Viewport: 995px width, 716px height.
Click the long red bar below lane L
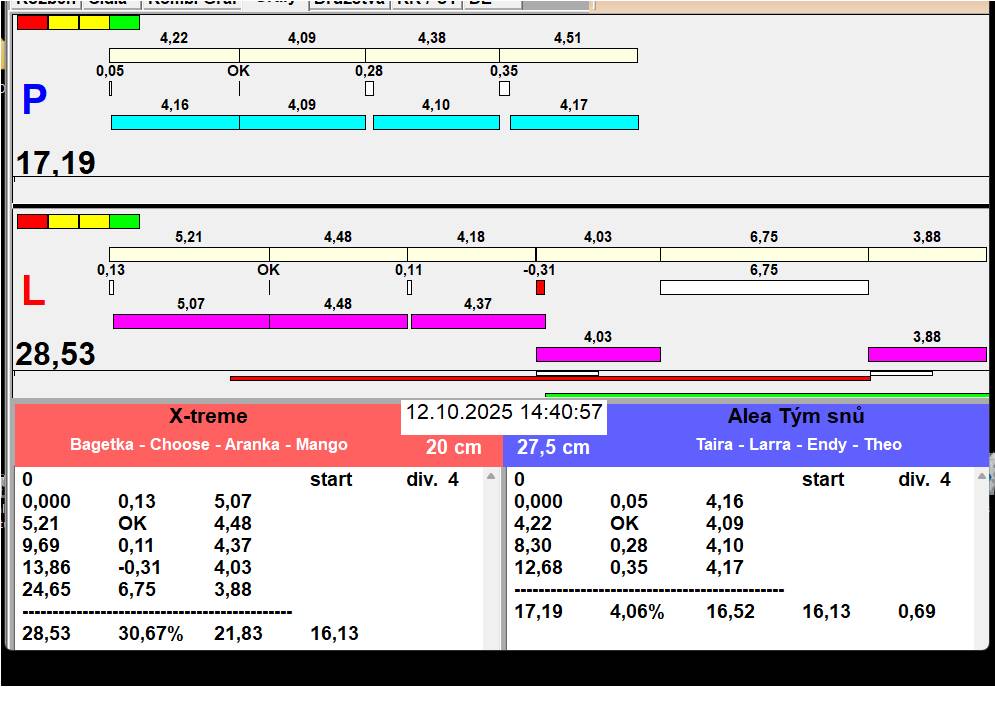tap(550, 379)
